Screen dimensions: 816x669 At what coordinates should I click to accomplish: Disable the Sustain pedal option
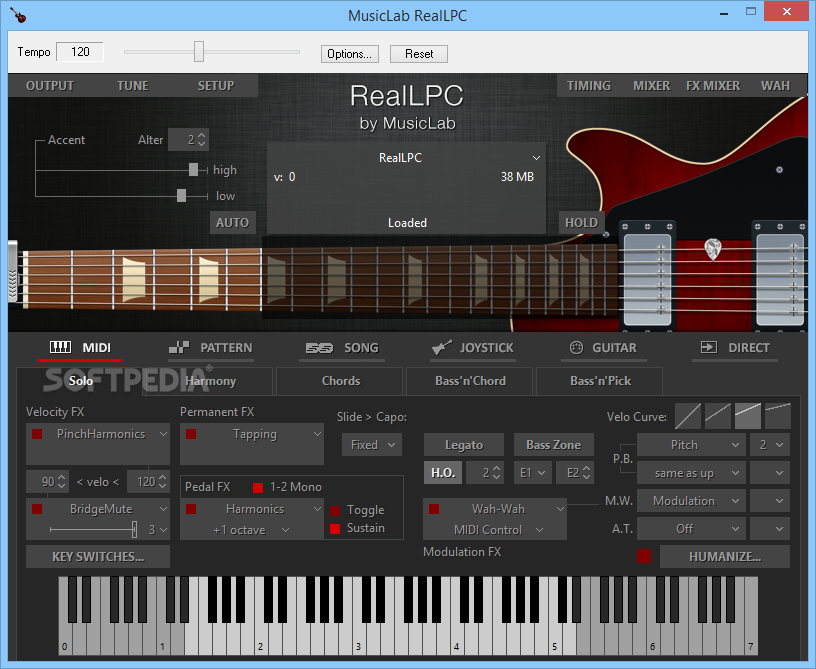click(335, 529)
